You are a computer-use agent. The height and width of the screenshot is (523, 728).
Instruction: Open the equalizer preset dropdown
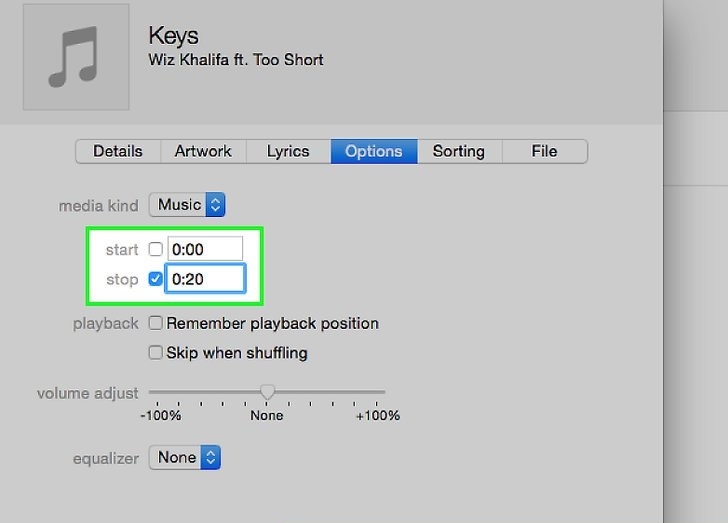point(185,458)
